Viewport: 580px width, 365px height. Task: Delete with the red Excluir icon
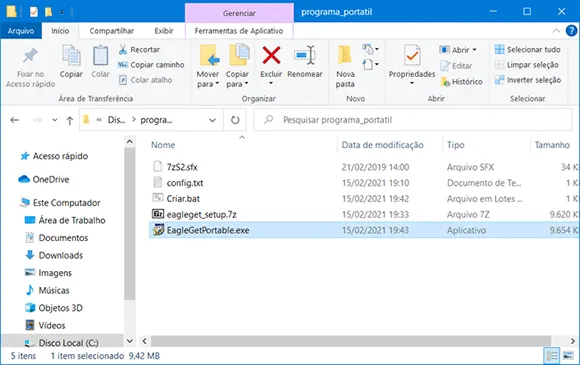[x=271, y=55]
